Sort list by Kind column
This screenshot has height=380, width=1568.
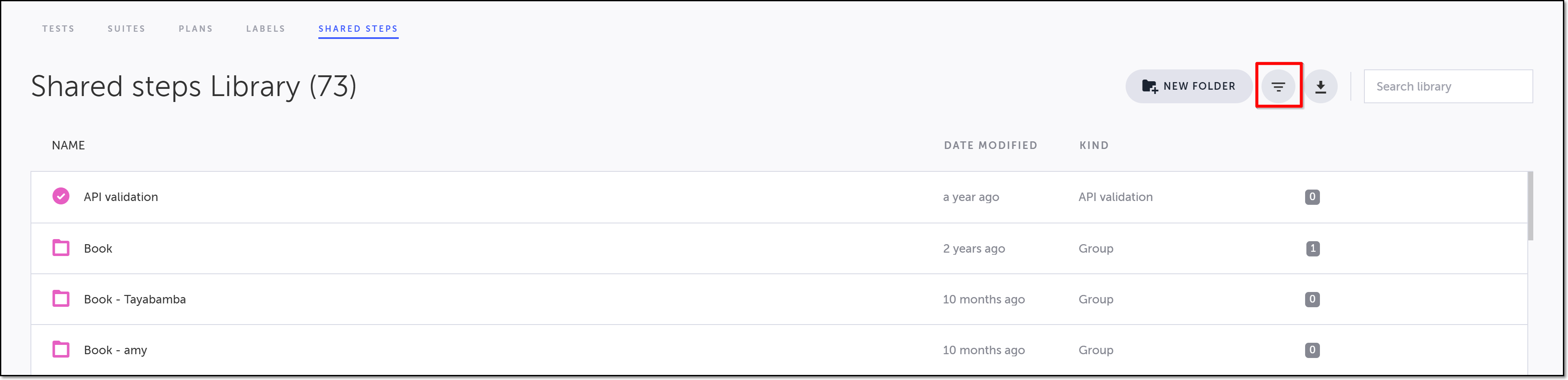click(1094, 145)
